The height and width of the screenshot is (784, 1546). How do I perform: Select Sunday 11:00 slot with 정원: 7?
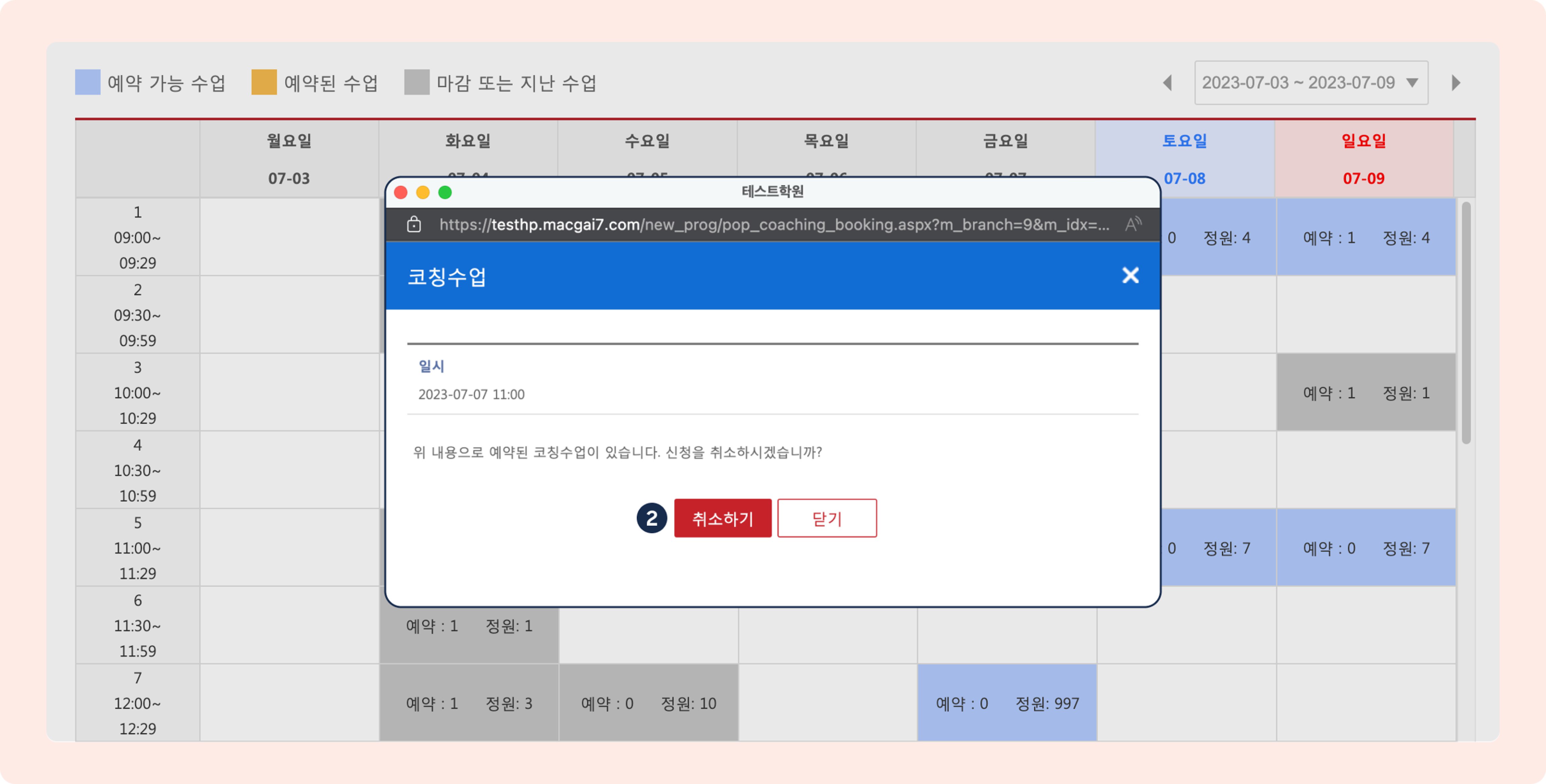(1365, 548)
